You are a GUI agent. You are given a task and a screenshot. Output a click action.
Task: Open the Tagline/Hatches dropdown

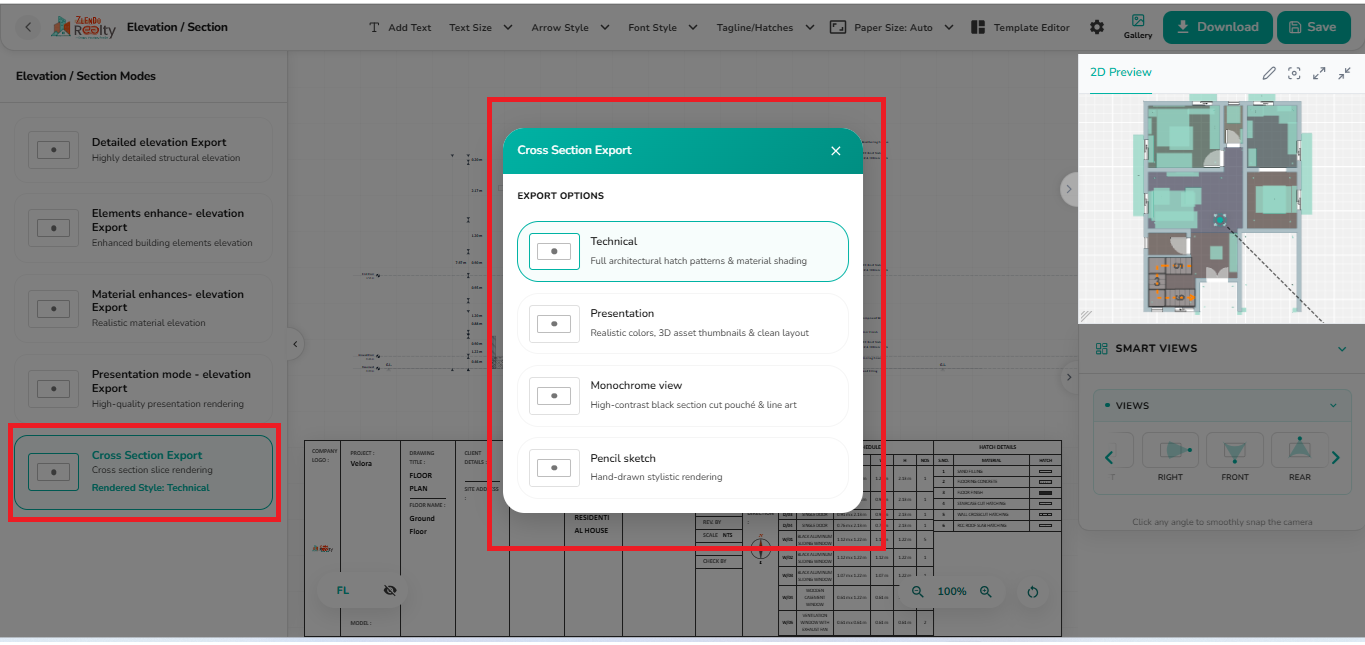[765, 27]
